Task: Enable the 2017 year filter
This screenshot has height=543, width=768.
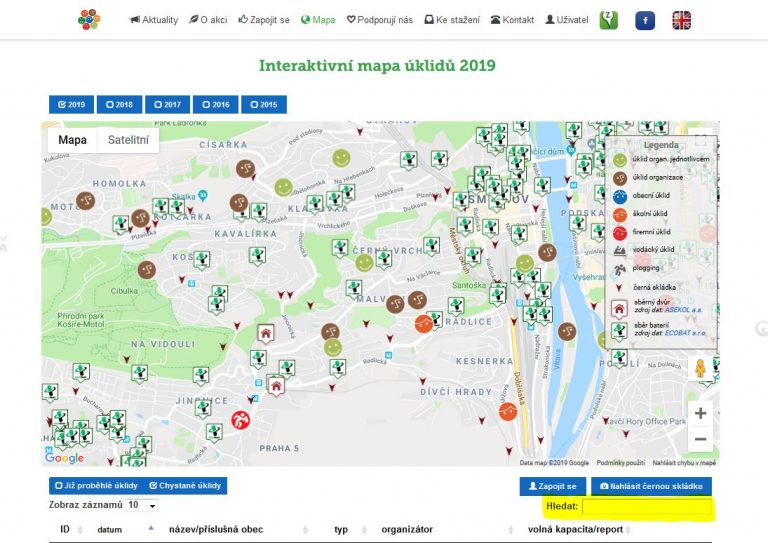Action: click(167, 104)
